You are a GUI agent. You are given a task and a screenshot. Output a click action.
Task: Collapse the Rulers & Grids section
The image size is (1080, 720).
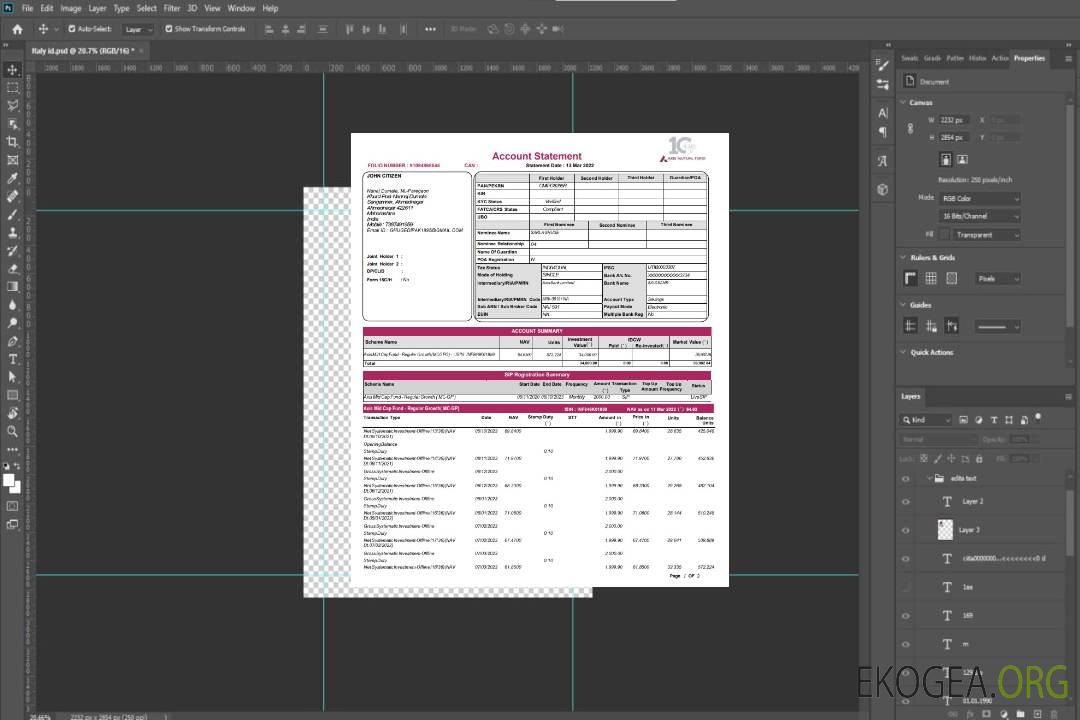pos(903,257)
